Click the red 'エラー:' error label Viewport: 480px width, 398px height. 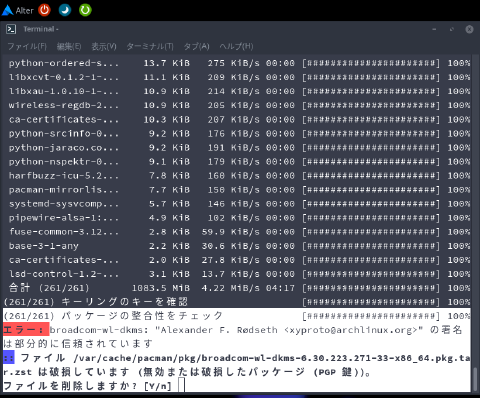click(x=26, y=330)
